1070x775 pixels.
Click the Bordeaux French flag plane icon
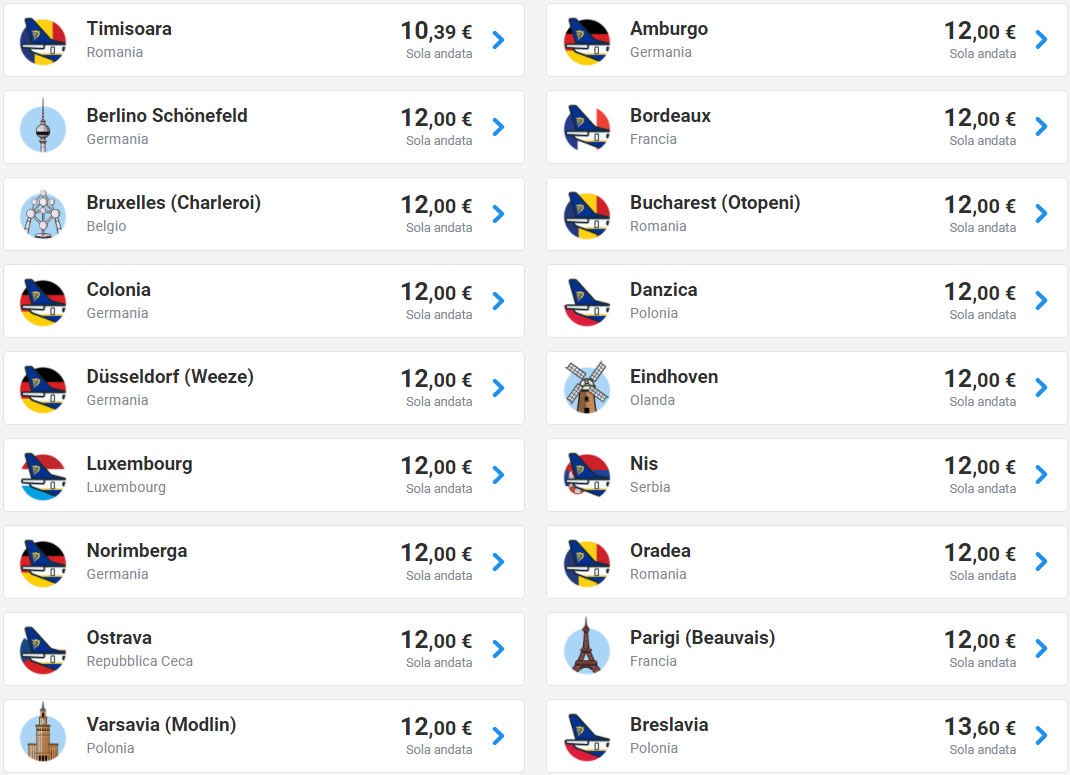587,128
